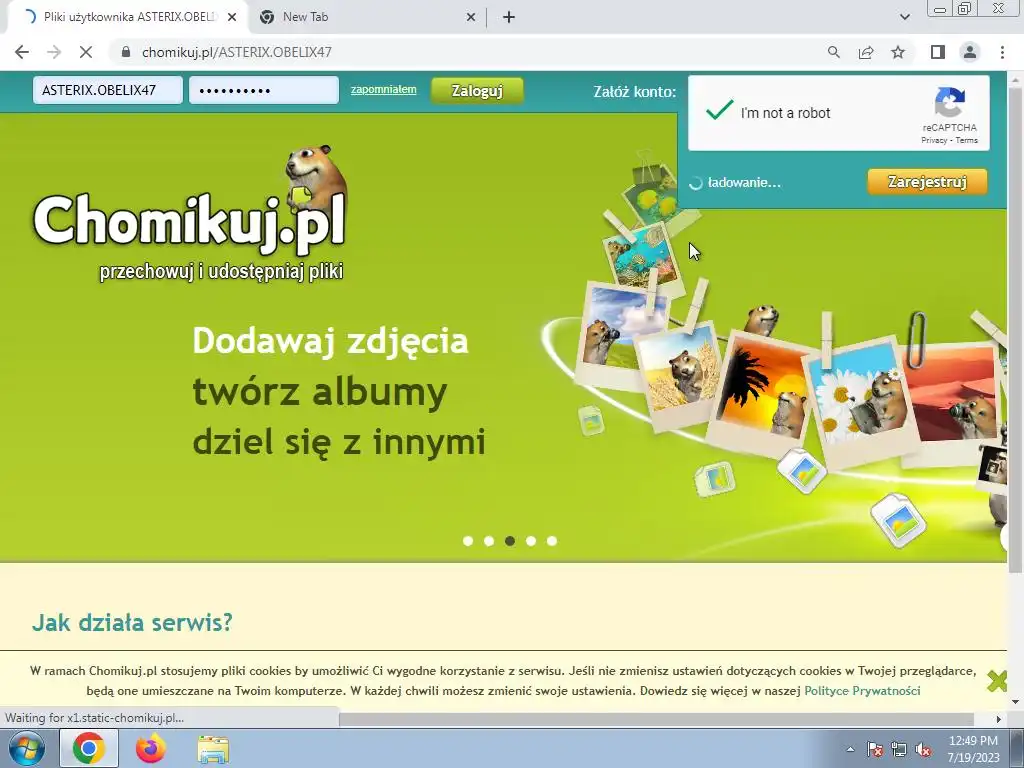Click the muted volume tray icon

pos(923,749)
